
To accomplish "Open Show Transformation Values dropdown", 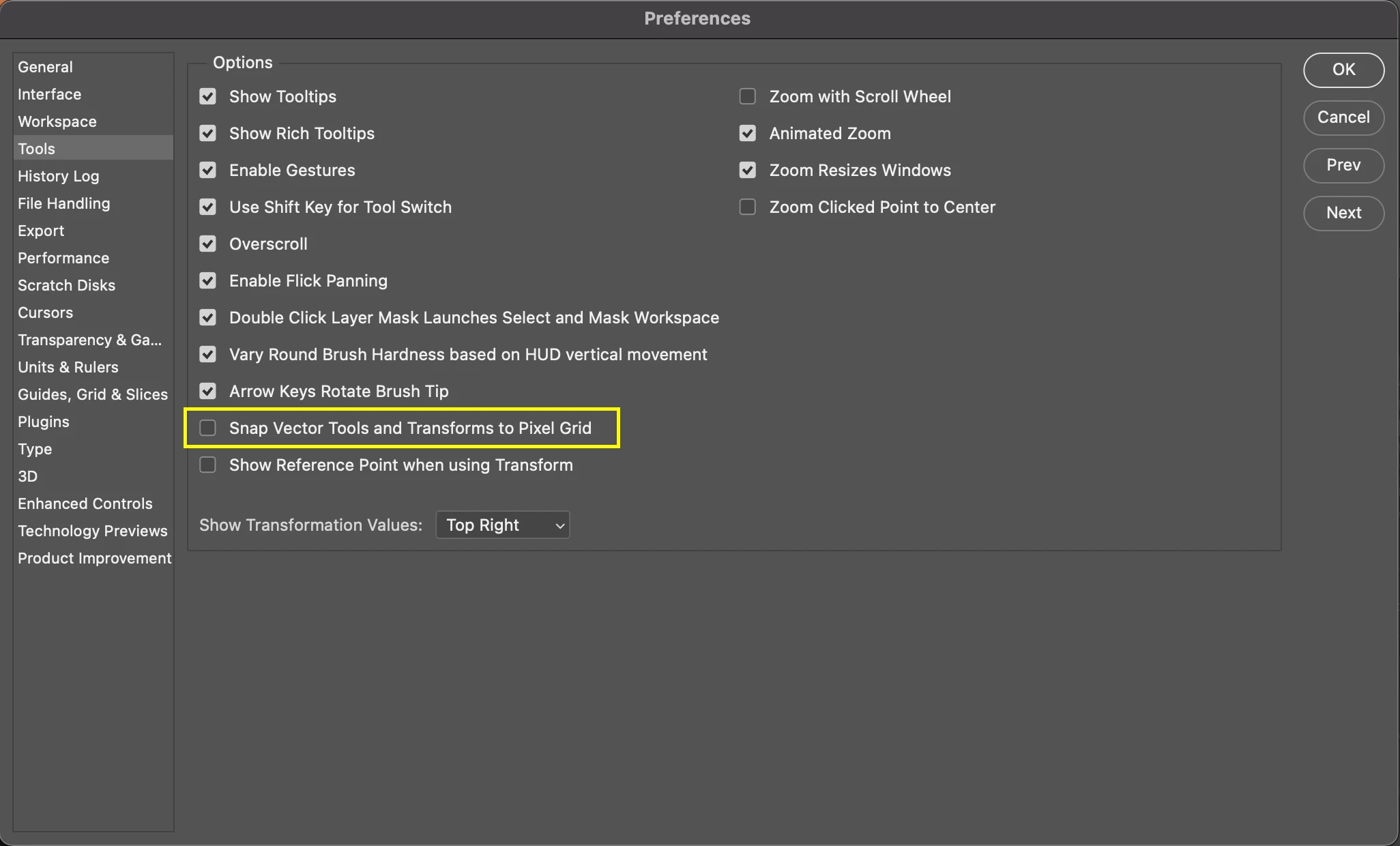I will tap(502, 525).
